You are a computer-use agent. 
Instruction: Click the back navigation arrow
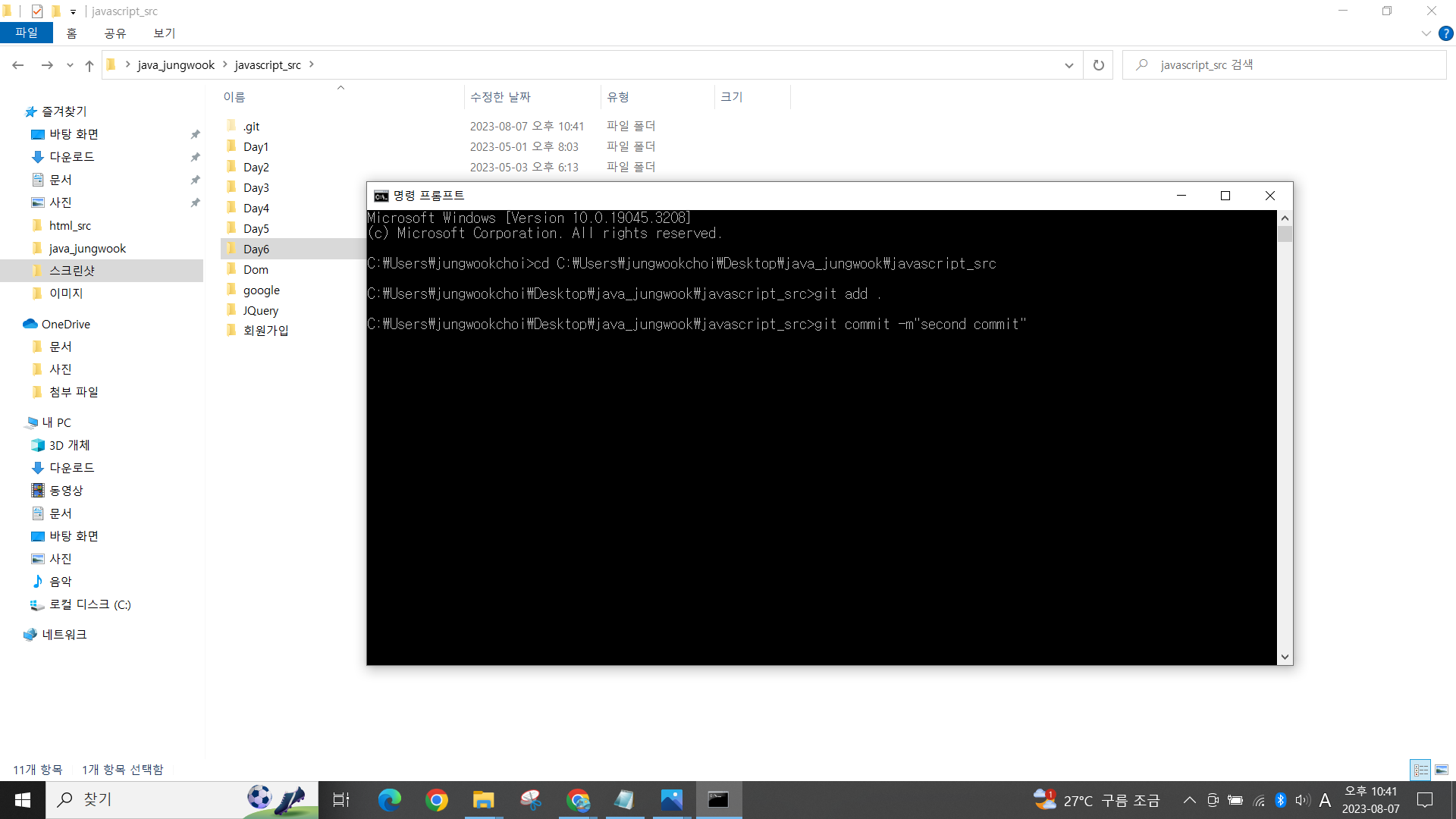(x=18, y=65)
